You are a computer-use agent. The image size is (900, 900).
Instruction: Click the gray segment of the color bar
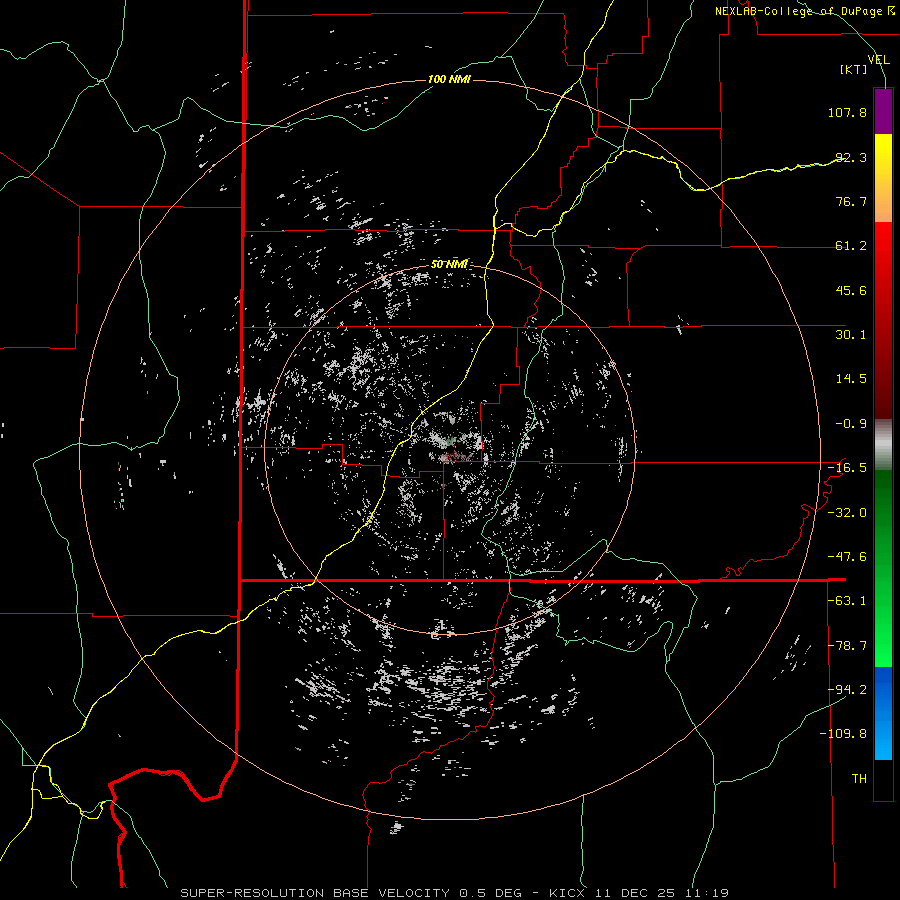[x=883, y=445]
